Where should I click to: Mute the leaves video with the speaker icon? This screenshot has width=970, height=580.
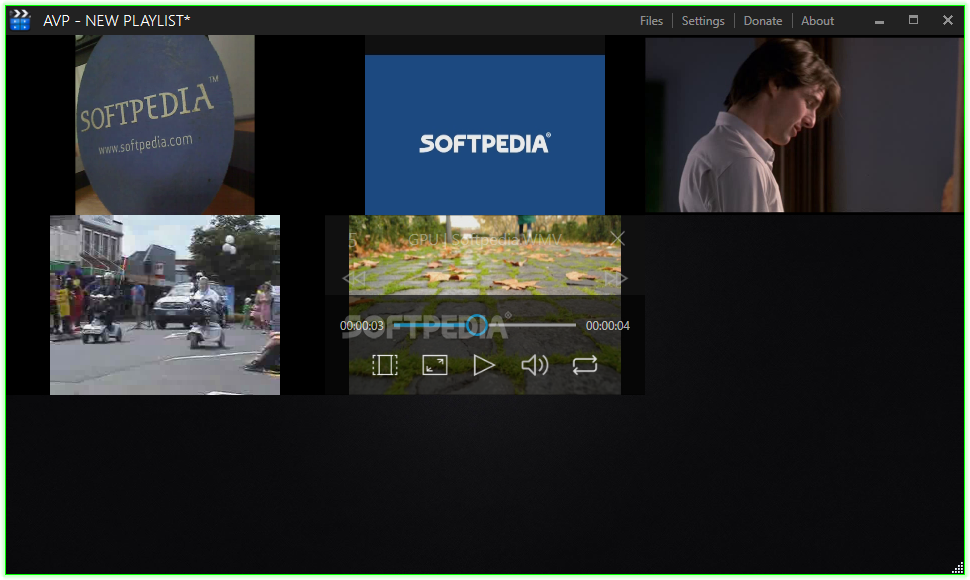[534, 365]
